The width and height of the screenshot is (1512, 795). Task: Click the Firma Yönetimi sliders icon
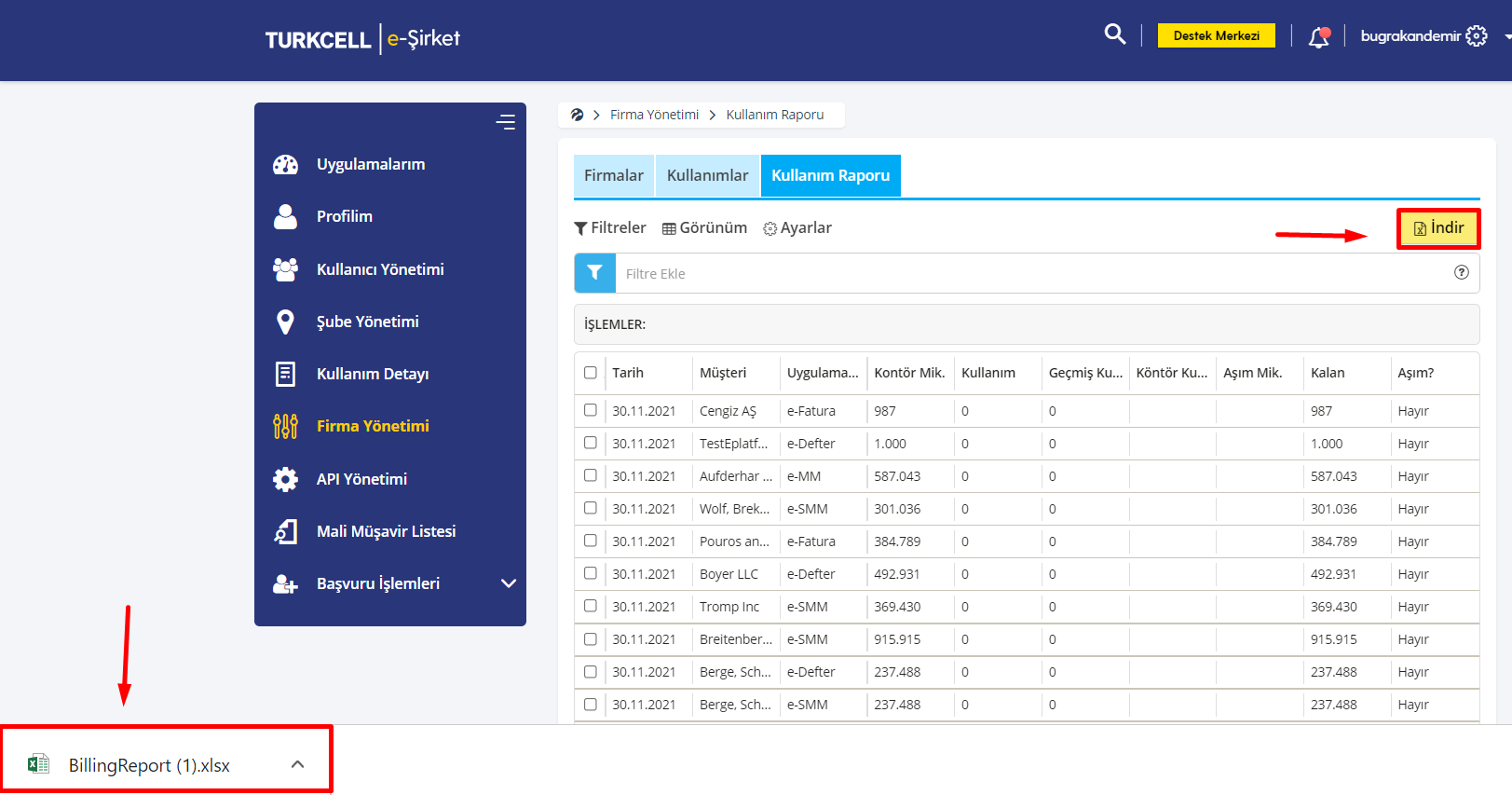pos(285,426)
